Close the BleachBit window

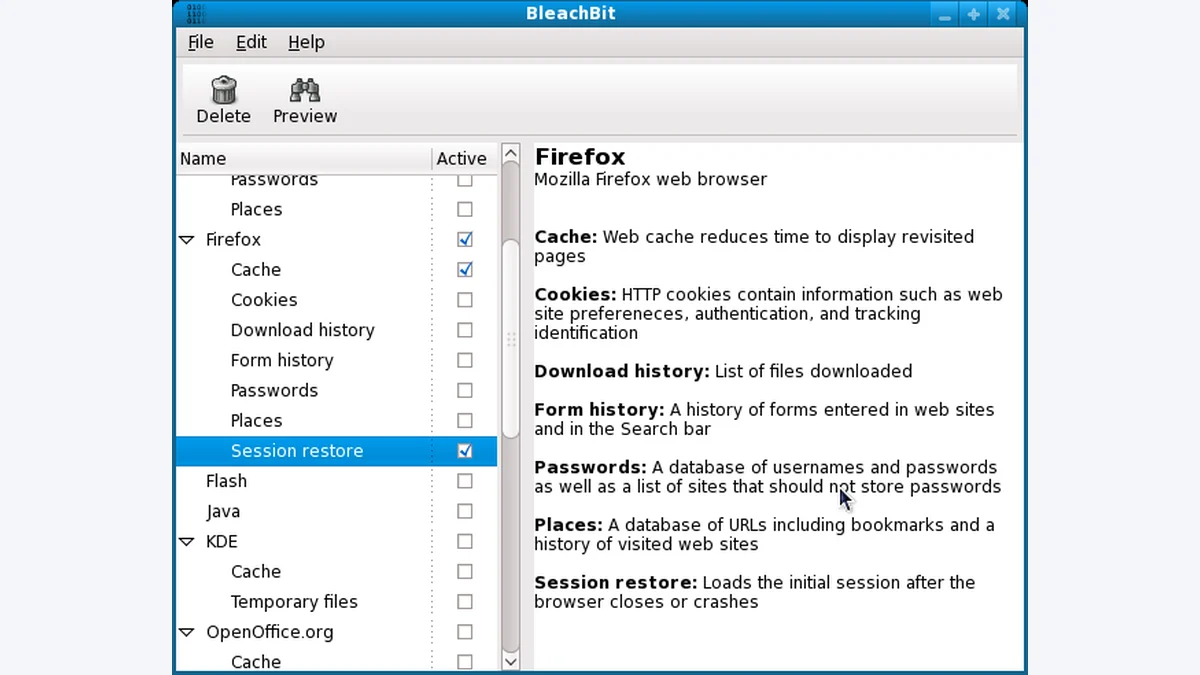[1004, 14]
